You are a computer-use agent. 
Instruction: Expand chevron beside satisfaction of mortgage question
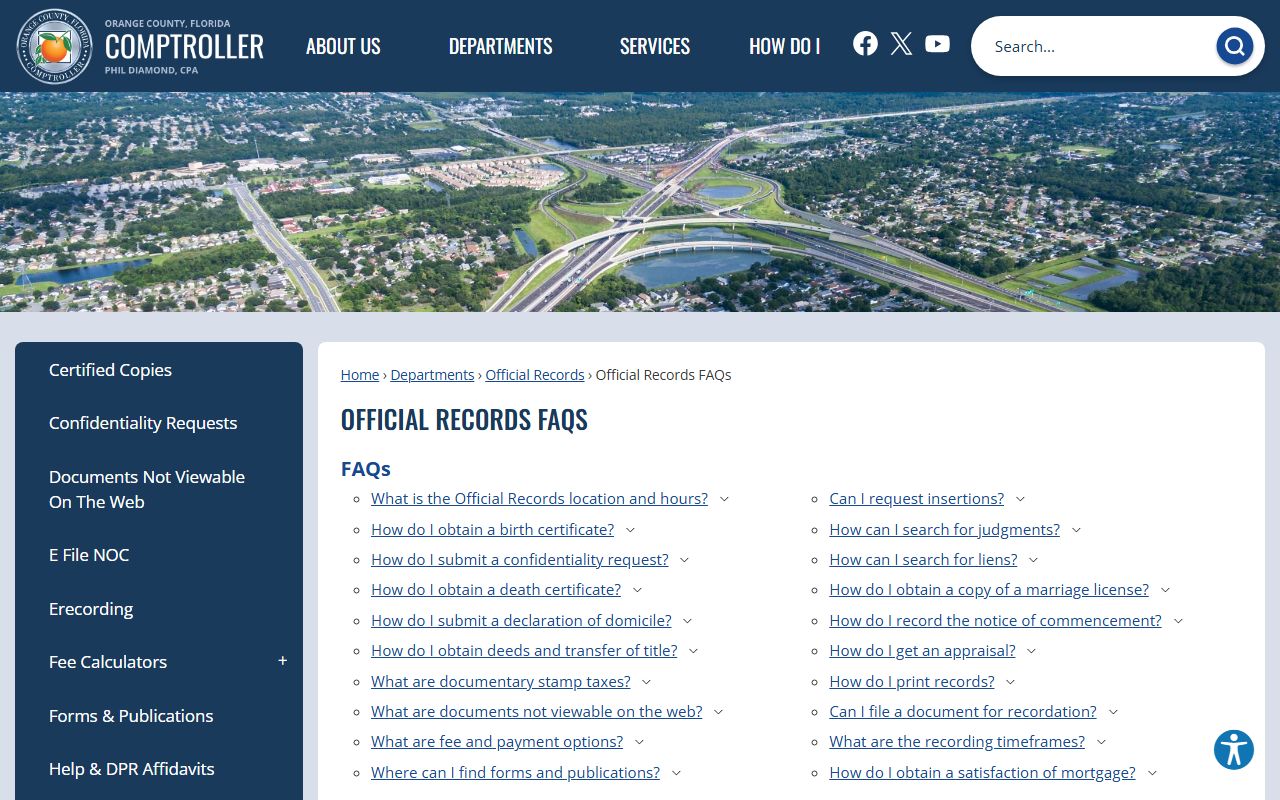point(1152,773)
